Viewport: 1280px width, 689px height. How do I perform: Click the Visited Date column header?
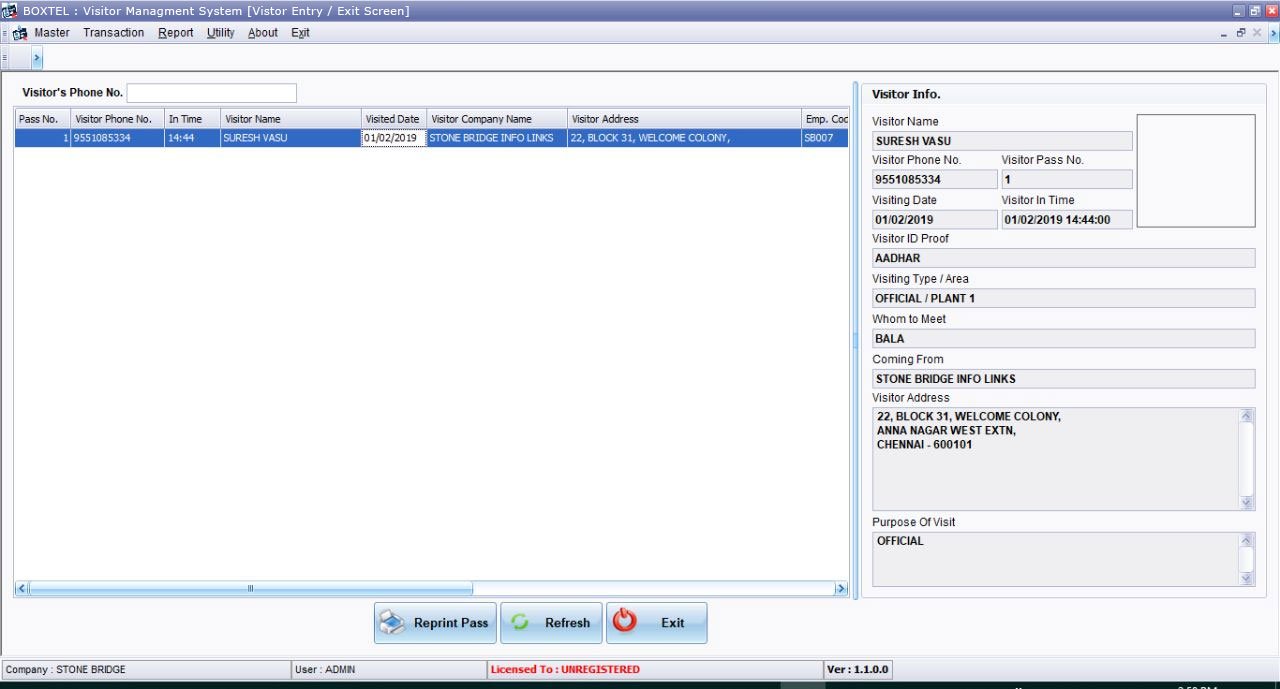(x=393, y=119)
